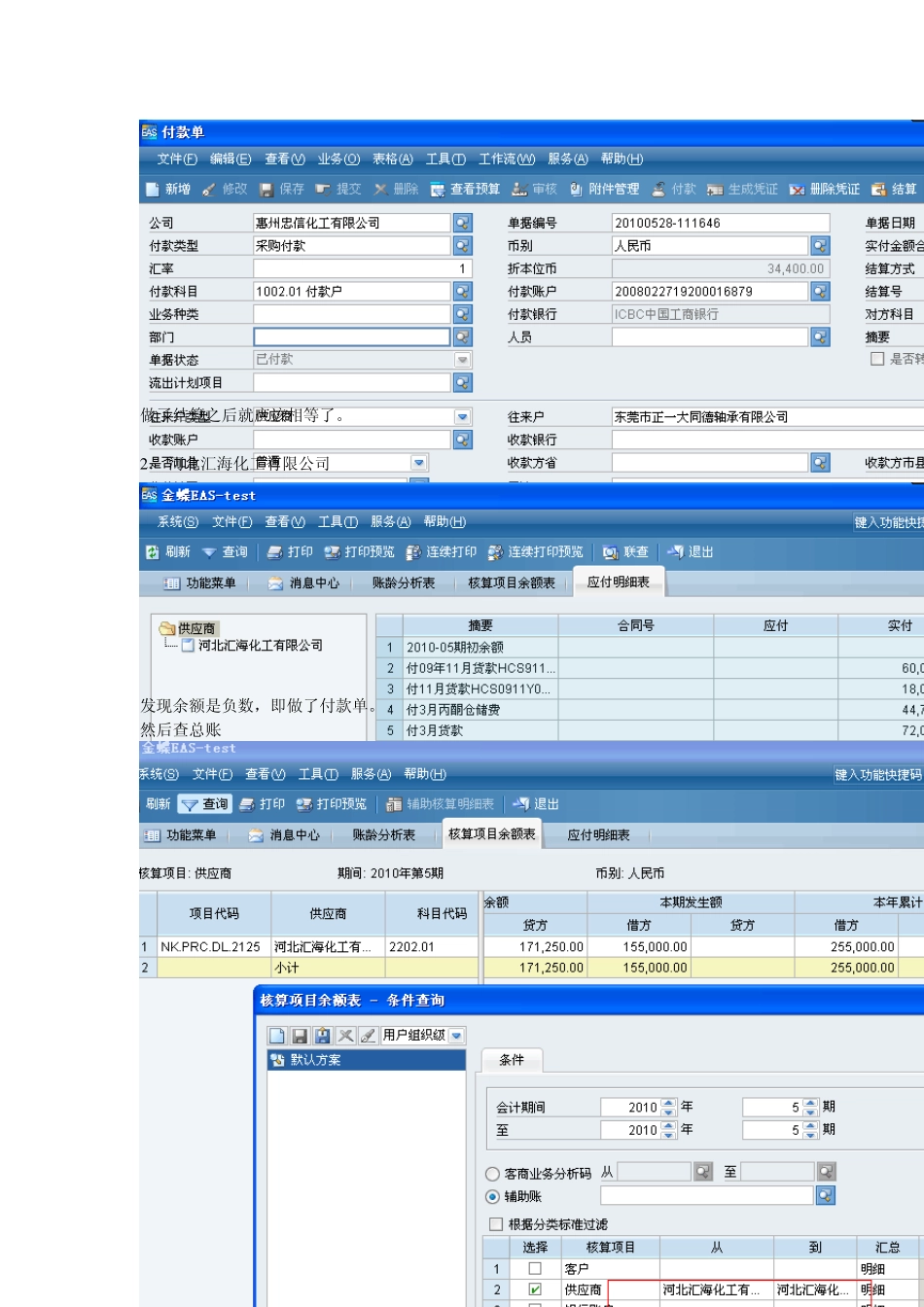The height and width of the screenshot is (1307, 924).
Task: Click the 提交 toolbar icon in 付款单
Action: [322, 190]
